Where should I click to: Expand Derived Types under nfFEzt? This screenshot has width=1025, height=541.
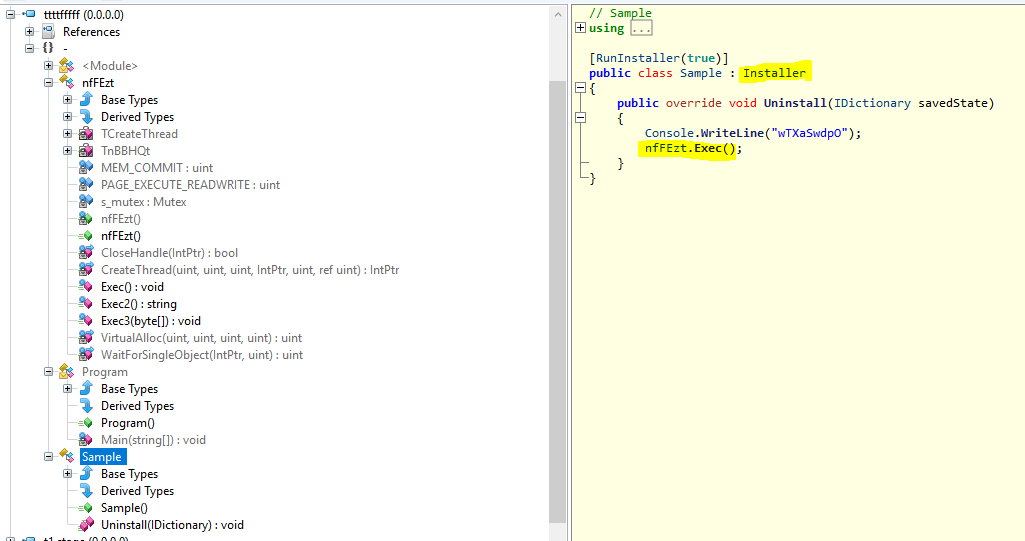click(x=67, y=116)
